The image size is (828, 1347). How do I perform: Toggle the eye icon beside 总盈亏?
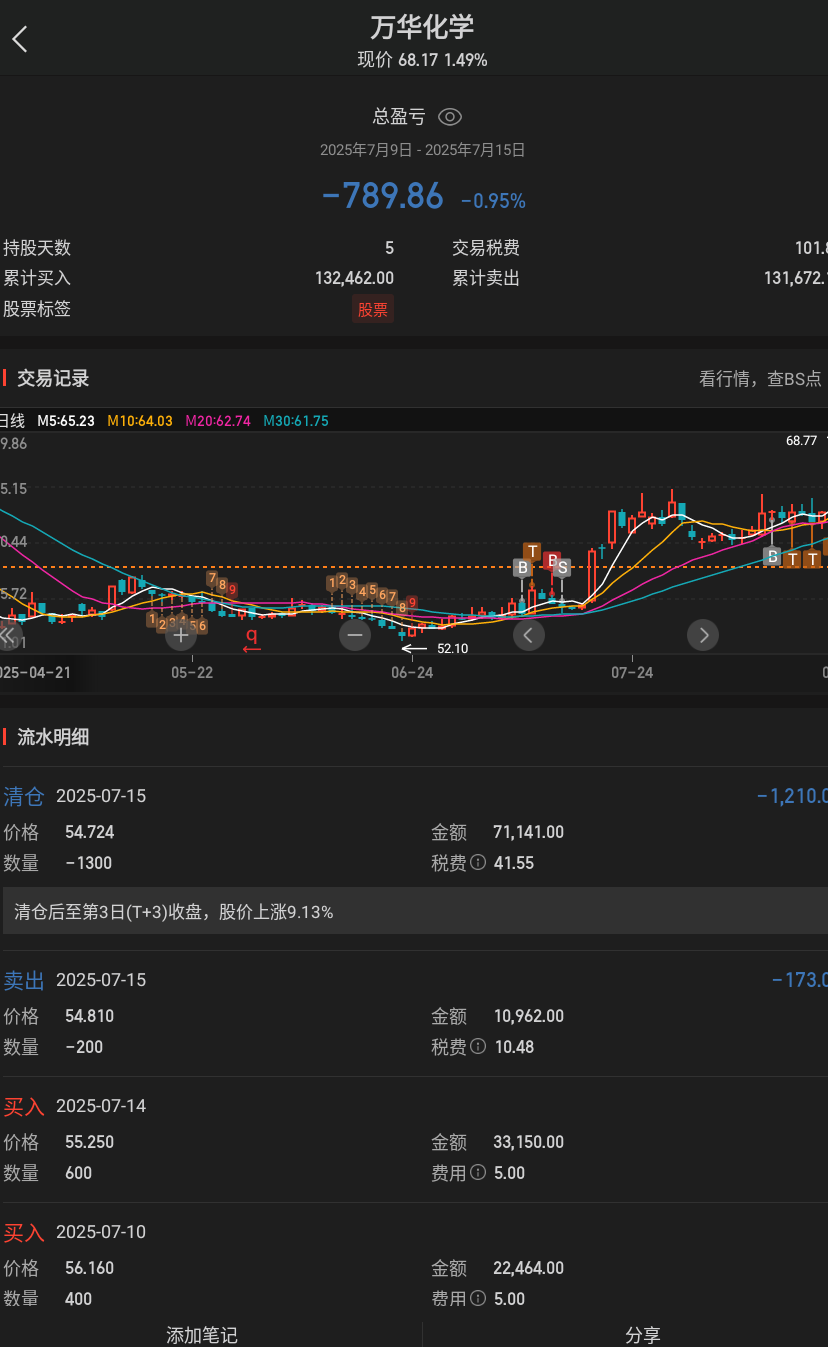pos(450,117)
